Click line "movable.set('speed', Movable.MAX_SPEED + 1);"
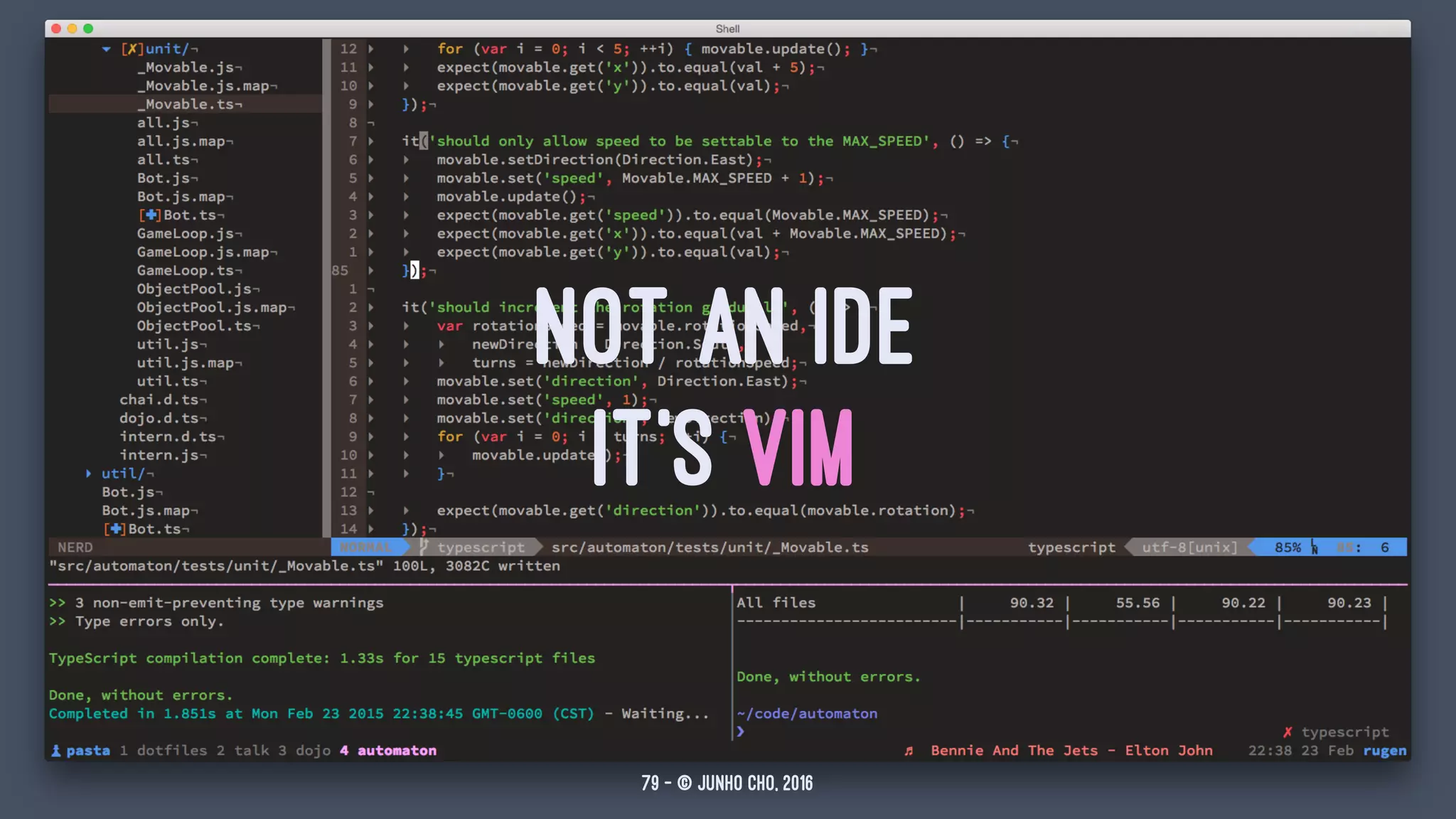 pyautogui.click(x=631, y=178)
